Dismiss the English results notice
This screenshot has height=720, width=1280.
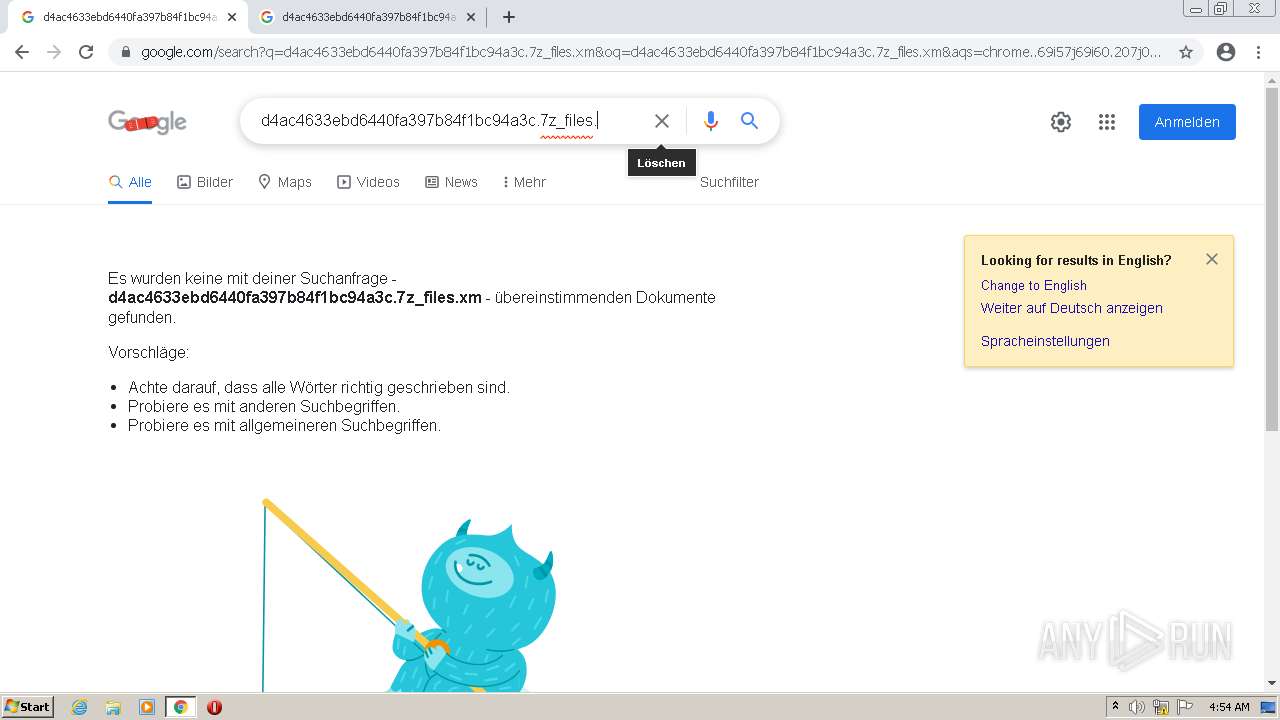[1212, 259]
